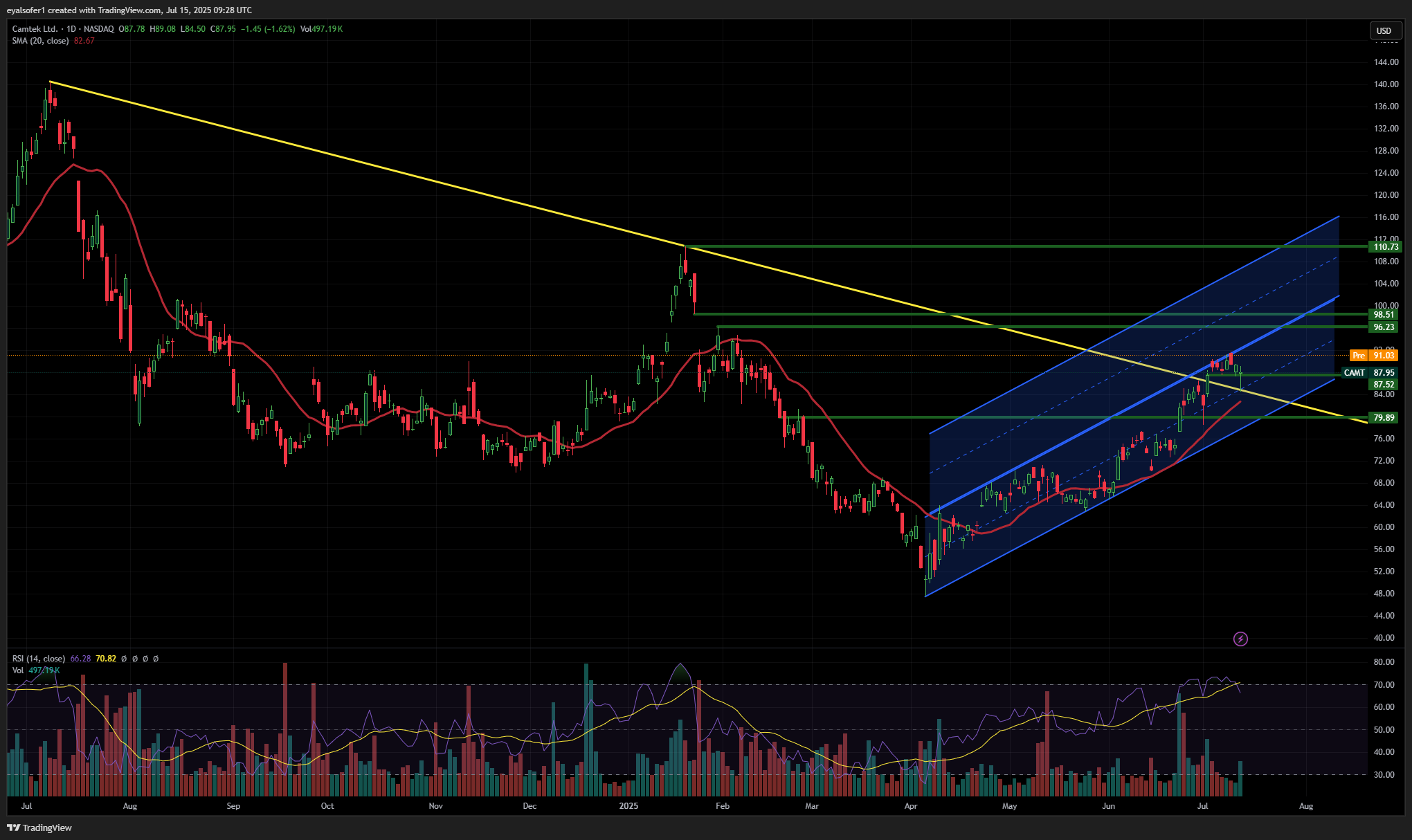This screenshot has width=1412, height=840.
Task: Click the 79.89 support level label
Action: pos(1384,417)
